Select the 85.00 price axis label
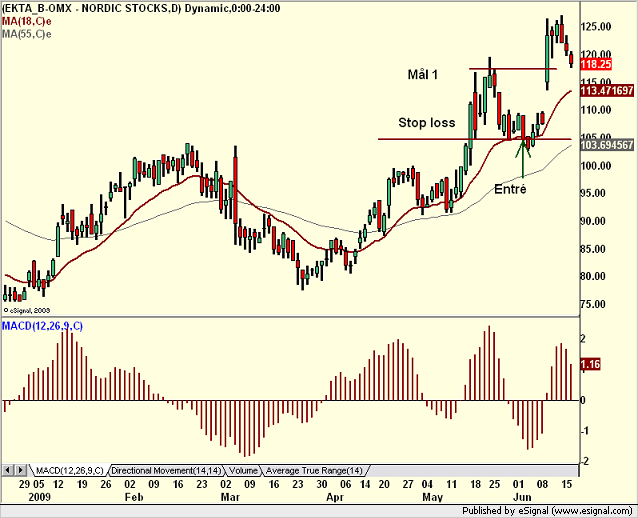 tap(593, 249)
